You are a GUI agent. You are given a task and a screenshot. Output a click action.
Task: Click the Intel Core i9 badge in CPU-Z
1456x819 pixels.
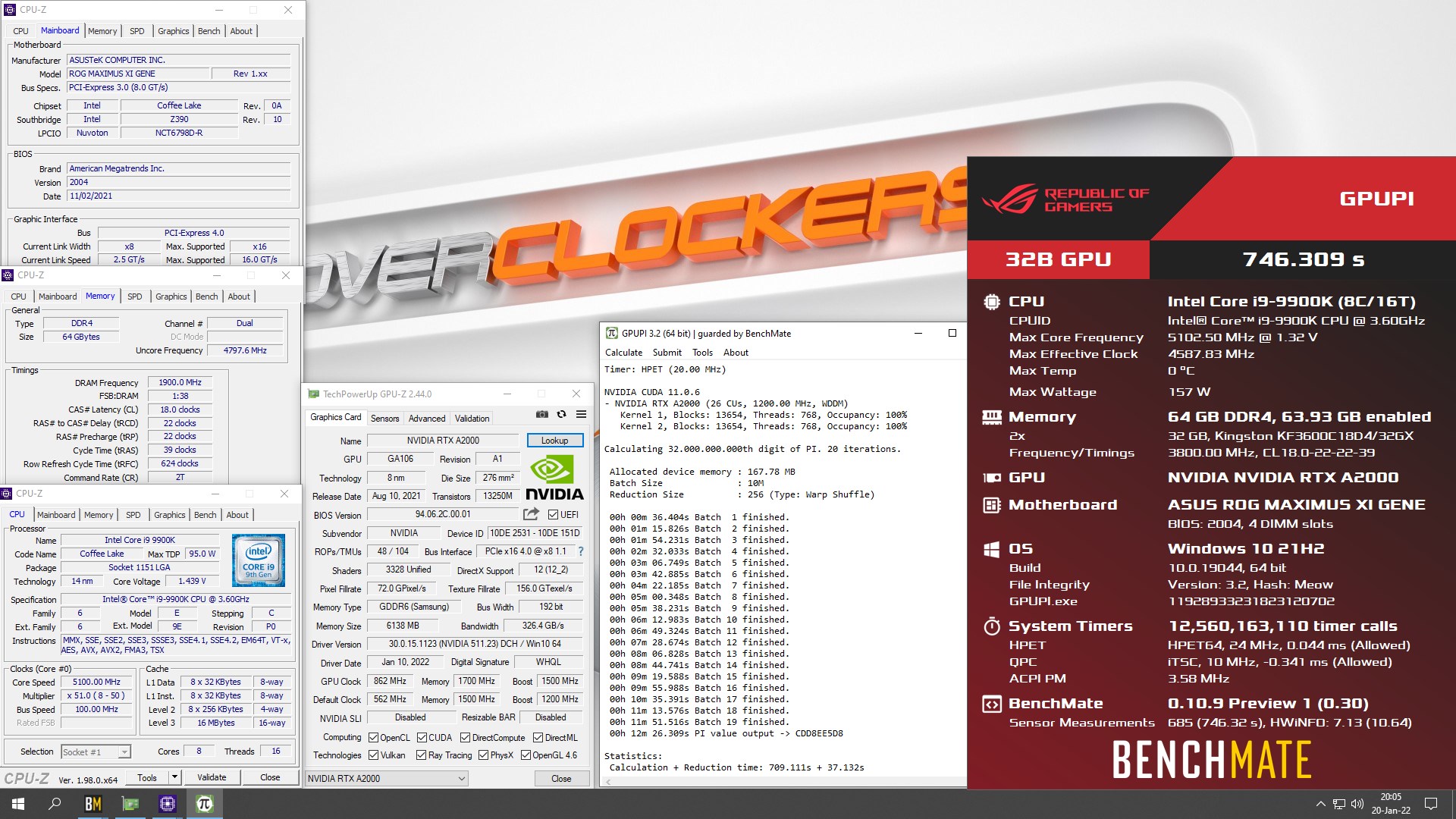259,560
